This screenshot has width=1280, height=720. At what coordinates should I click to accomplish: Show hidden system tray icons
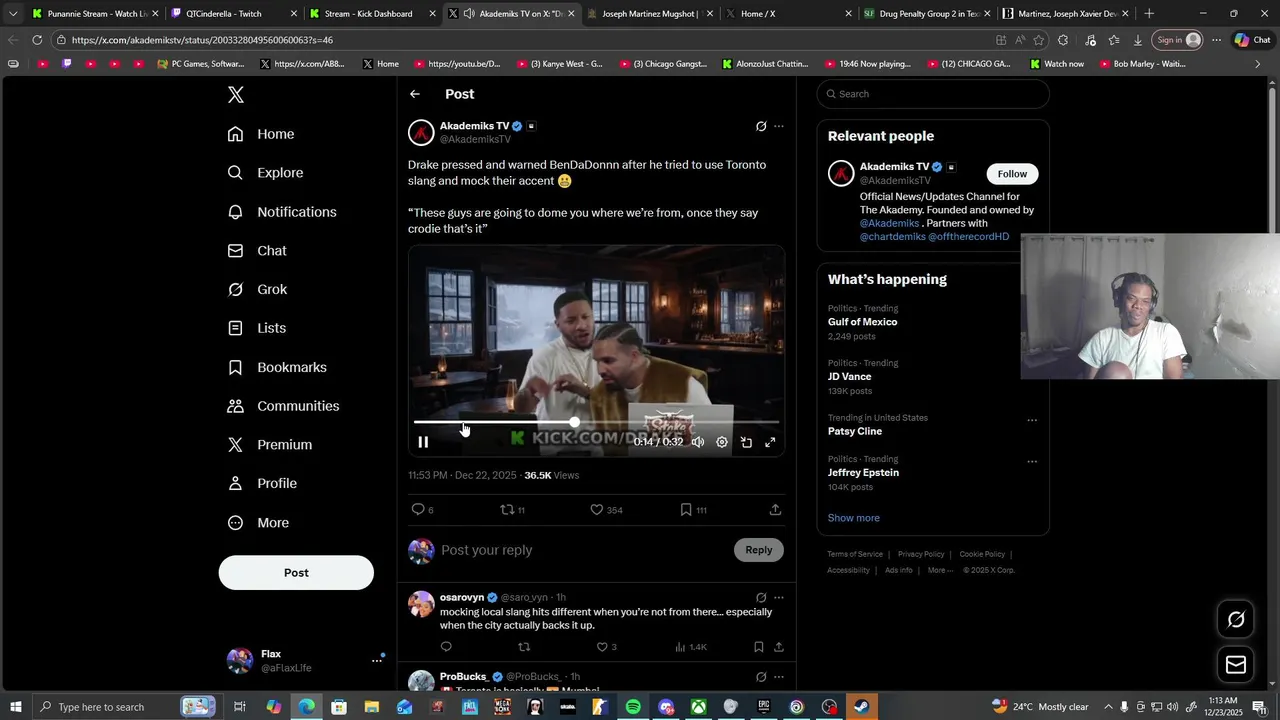[1108, 707]
